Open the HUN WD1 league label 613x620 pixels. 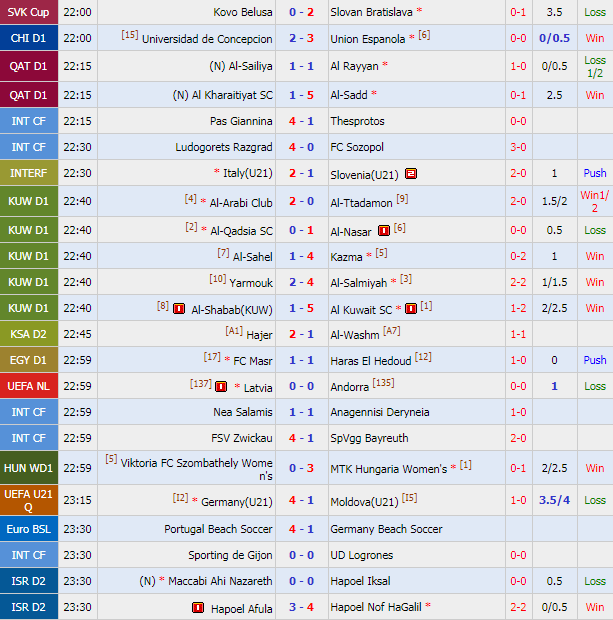pos(29,468)
